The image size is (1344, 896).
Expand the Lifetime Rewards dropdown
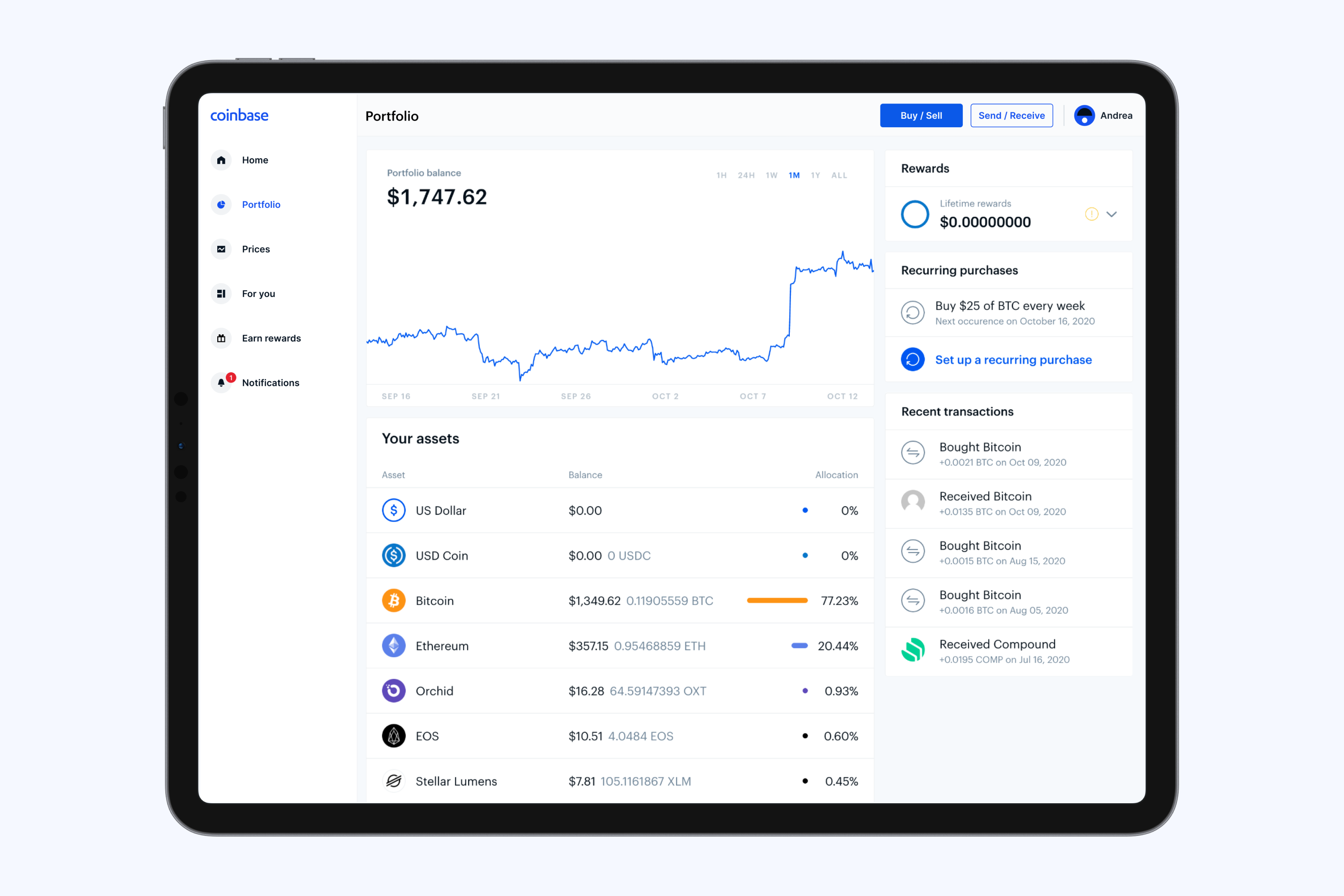coord(1117,214)
